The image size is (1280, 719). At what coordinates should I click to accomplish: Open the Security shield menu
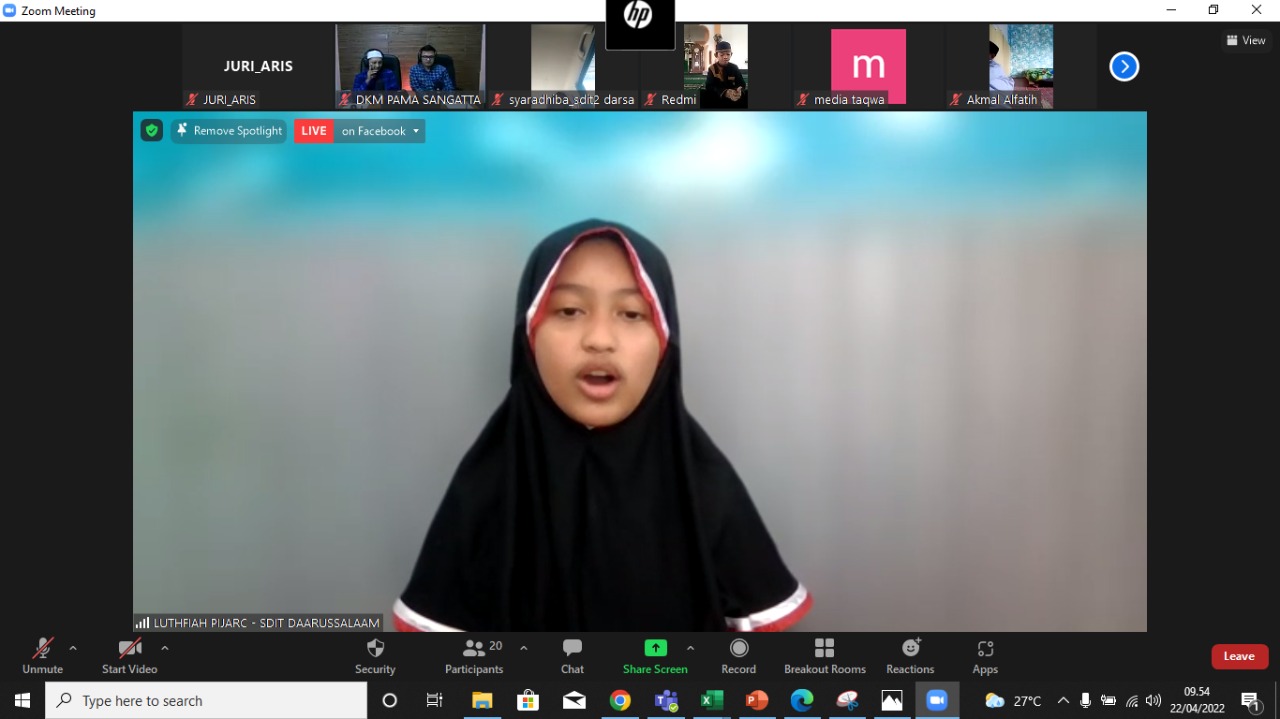pos(375,656)
